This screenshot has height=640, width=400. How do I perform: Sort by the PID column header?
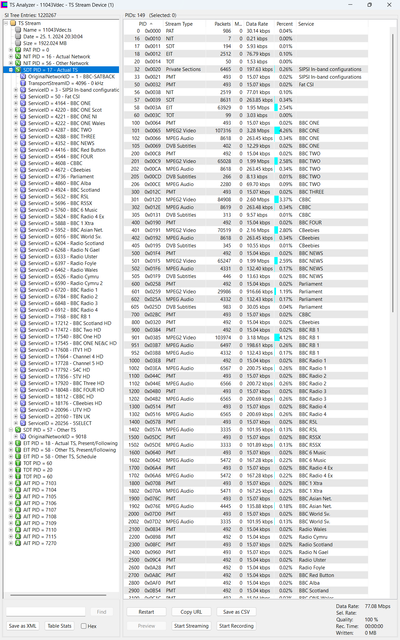click(x=143, y=24)
